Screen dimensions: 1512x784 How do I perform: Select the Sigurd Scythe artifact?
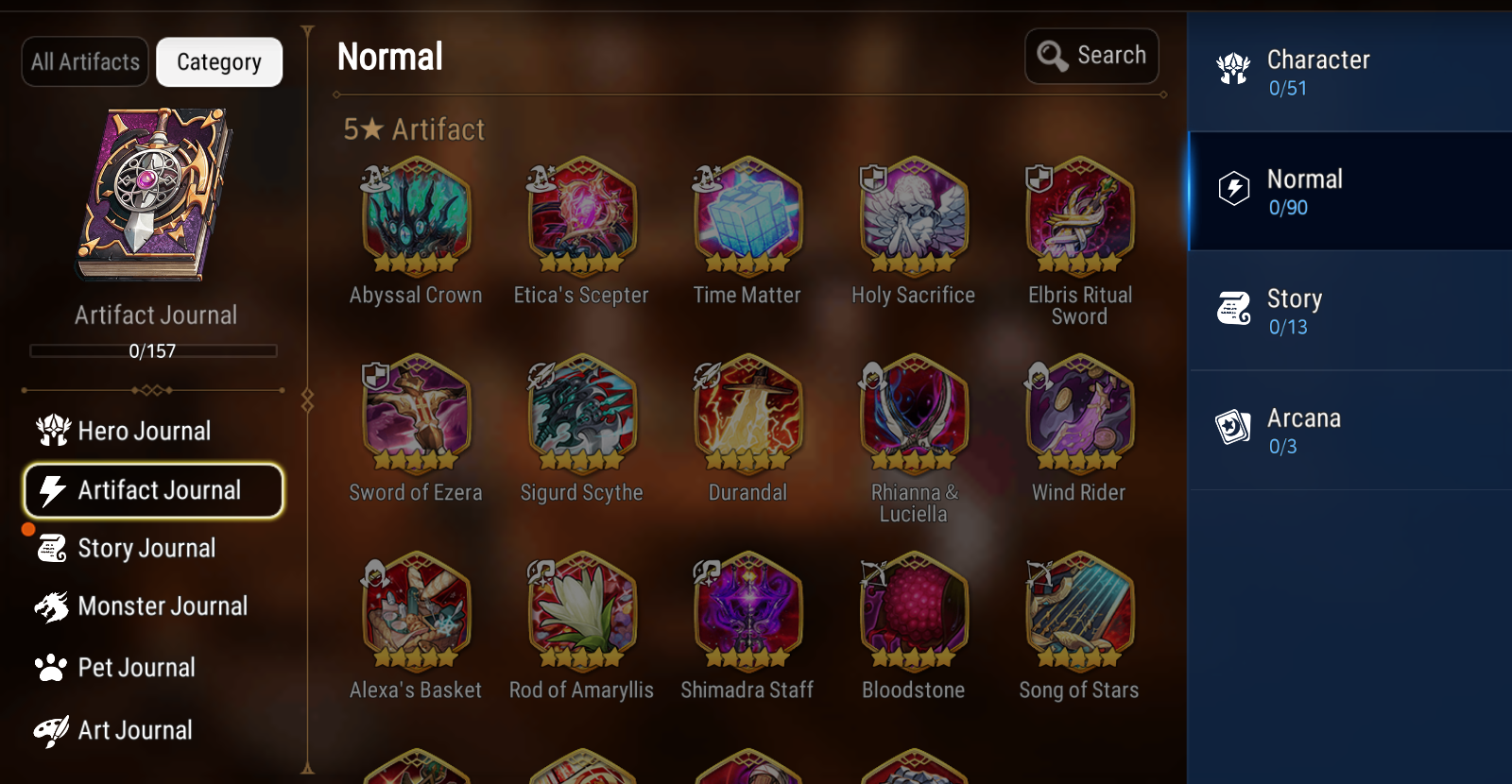click(x=581, y=414)
